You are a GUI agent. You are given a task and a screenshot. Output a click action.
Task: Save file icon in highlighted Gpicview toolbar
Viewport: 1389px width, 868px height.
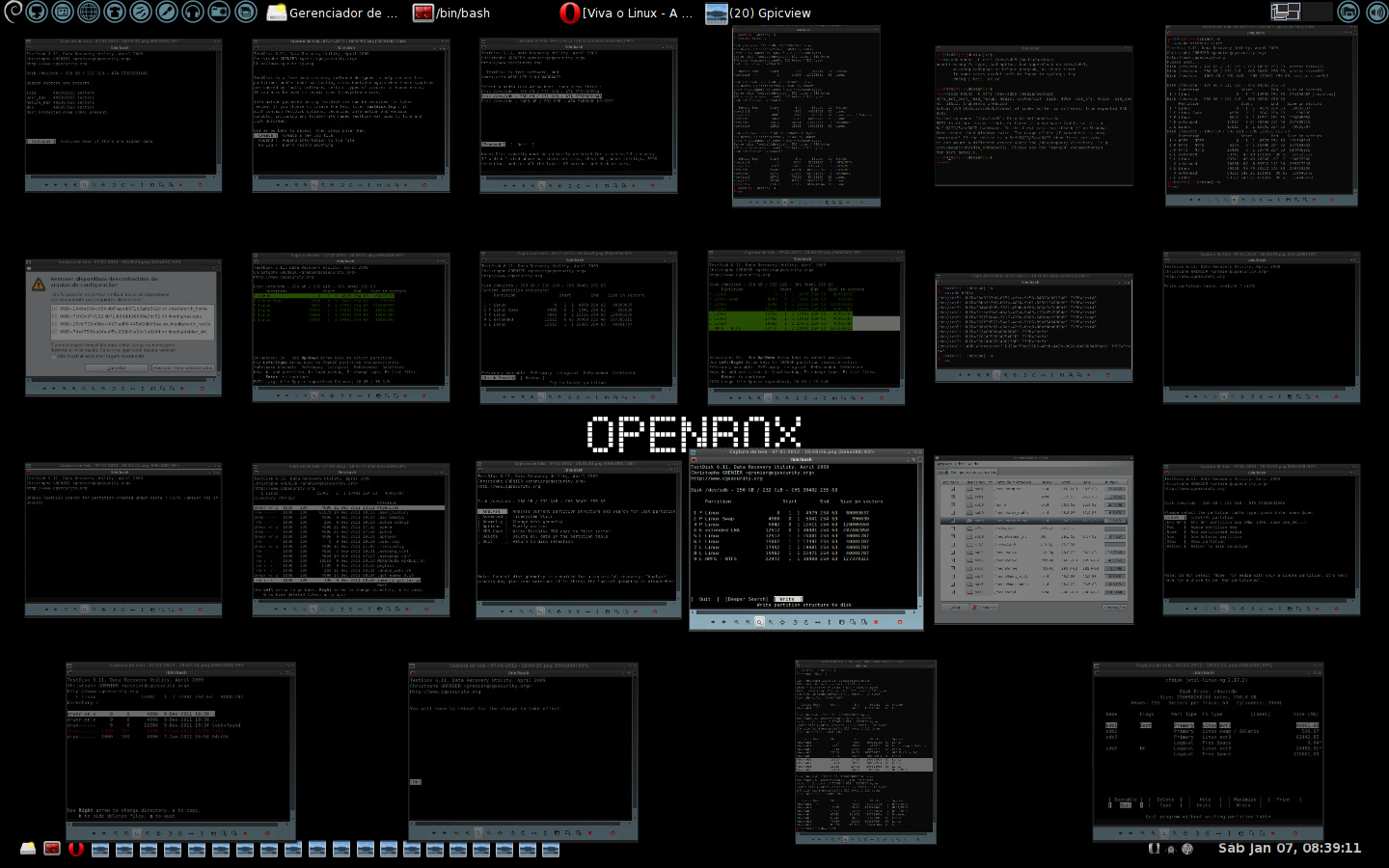click(x=853, y=622)
